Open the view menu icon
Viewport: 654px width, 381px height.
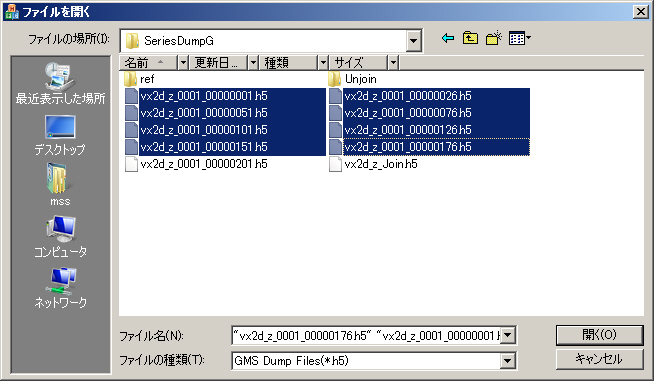519,38
